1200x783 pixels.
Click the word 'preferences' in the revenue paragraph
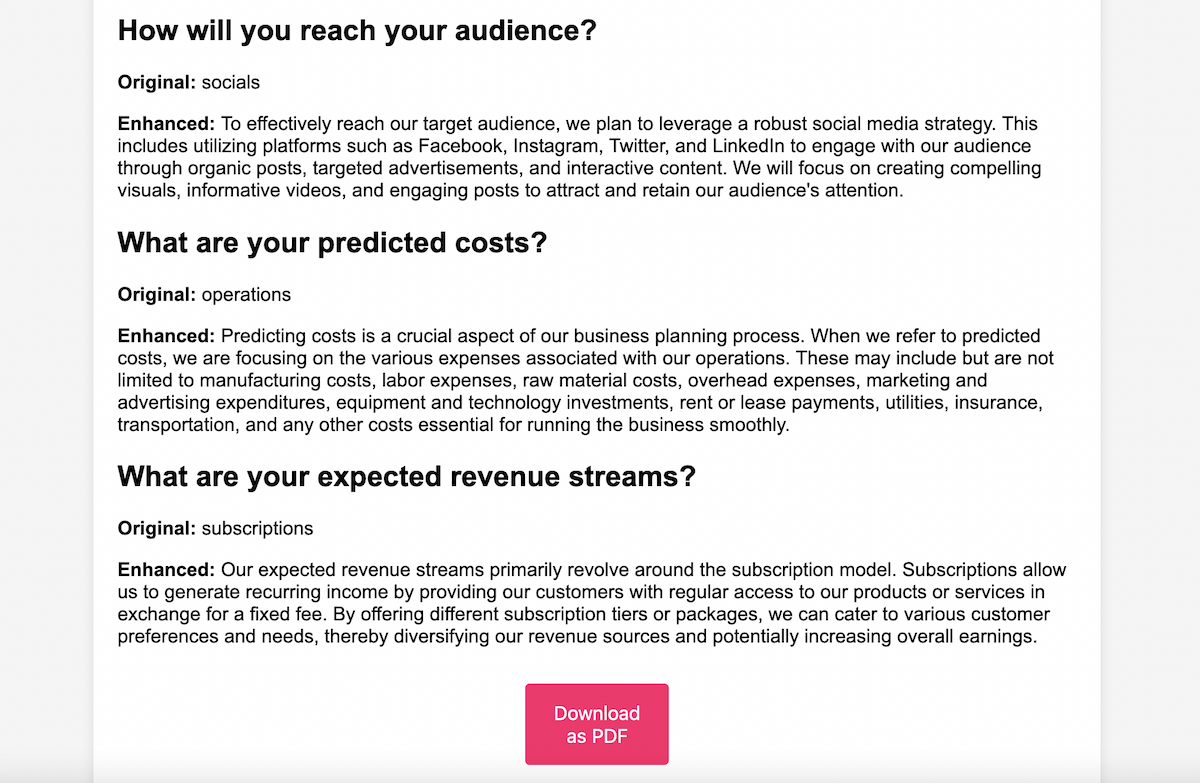(x=164, y=636)
